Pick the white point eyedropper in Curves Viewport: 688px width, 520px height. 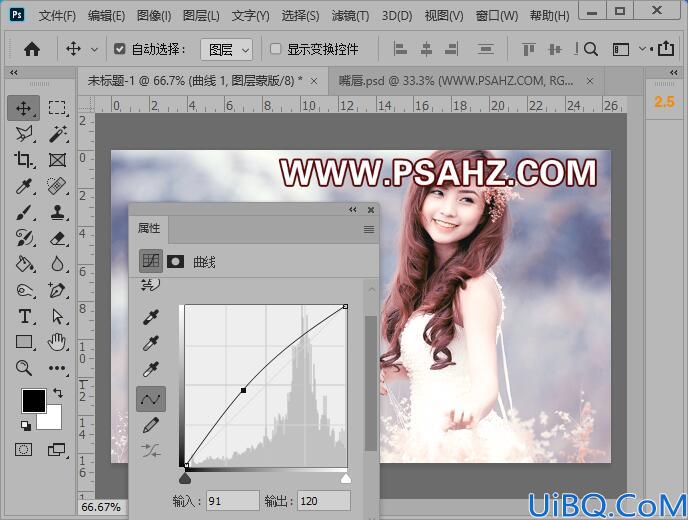point(151,369)
